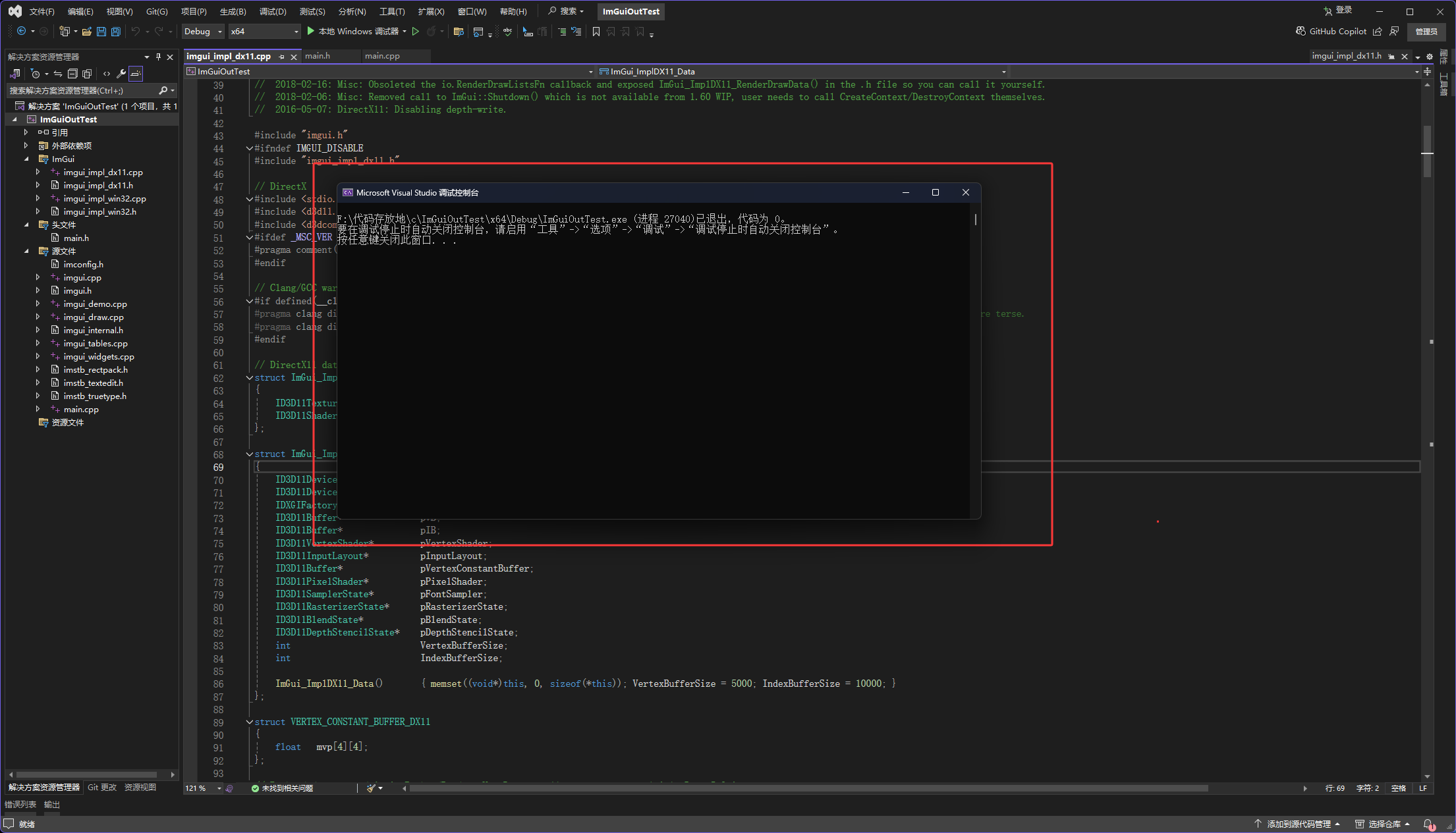Click the 搜索 search box in title bar
The width and height of the screenshot is (1456, 833).
click(x=567, y=11)
